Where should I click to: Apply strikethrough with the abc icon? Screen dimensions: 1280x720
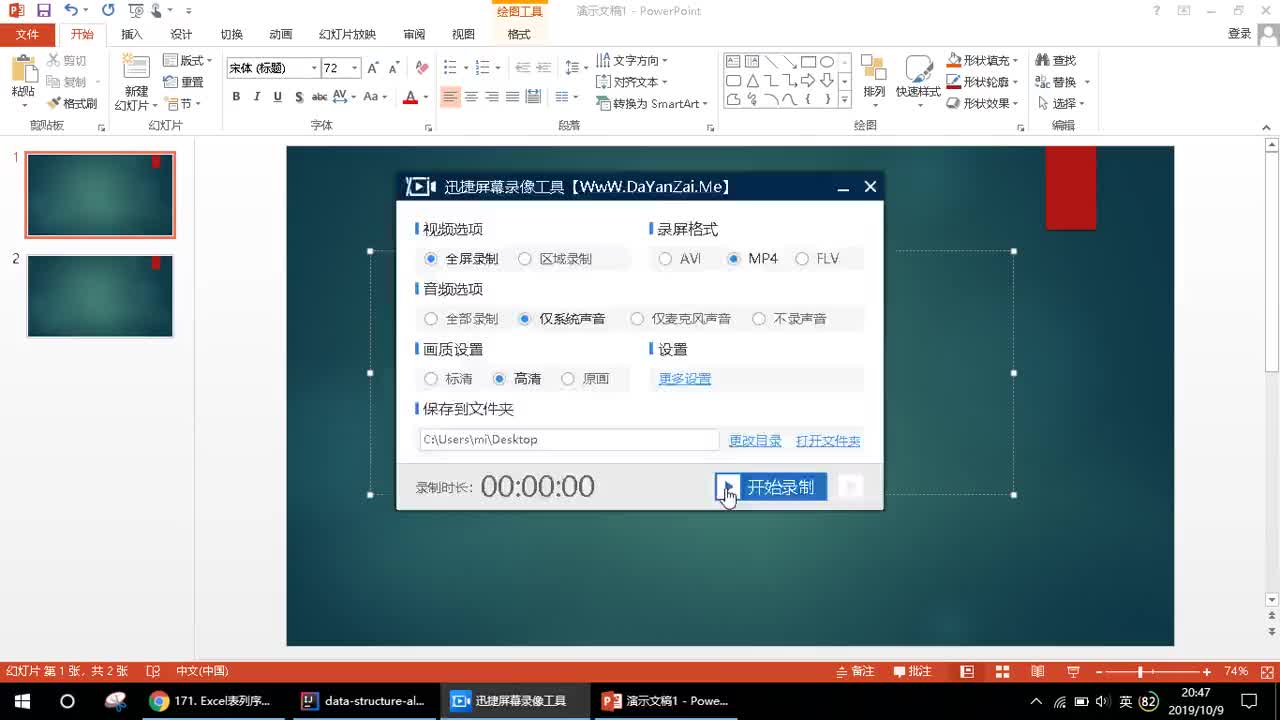[x=320, y=97]
